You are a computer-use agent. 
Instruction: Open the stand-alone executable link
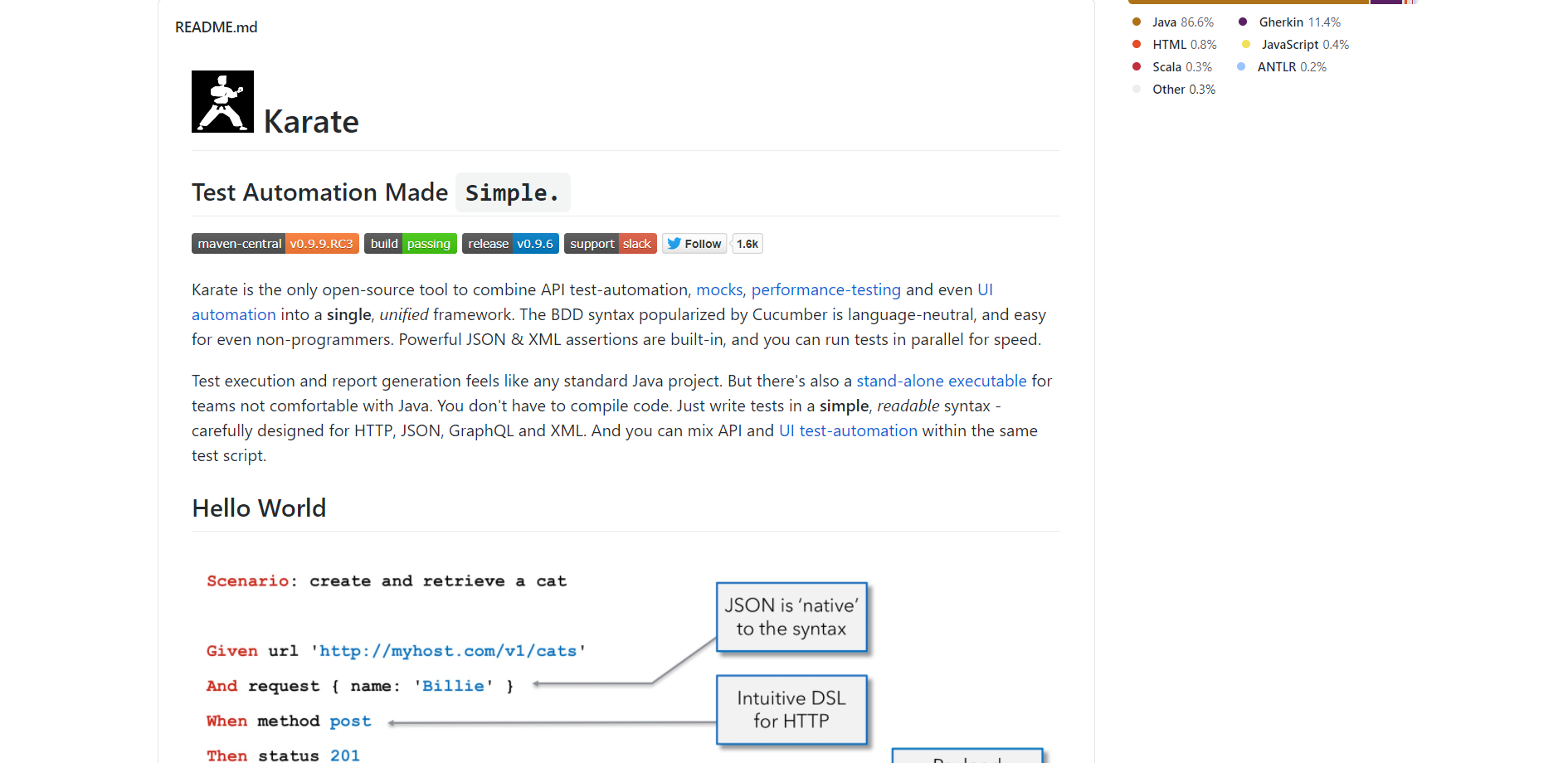point(941,381)
